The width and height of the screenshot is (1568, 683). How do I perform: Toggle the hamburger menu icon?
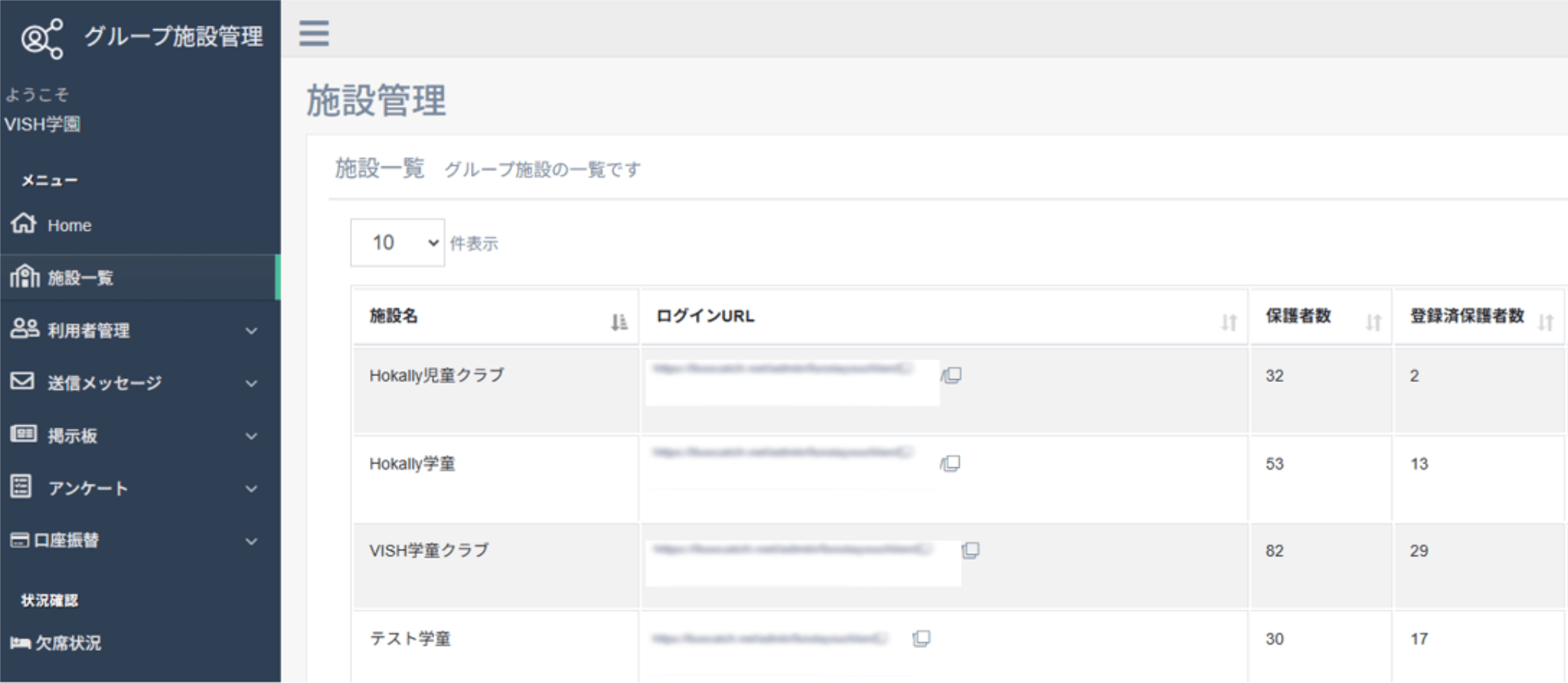click(x=314, y=33)
